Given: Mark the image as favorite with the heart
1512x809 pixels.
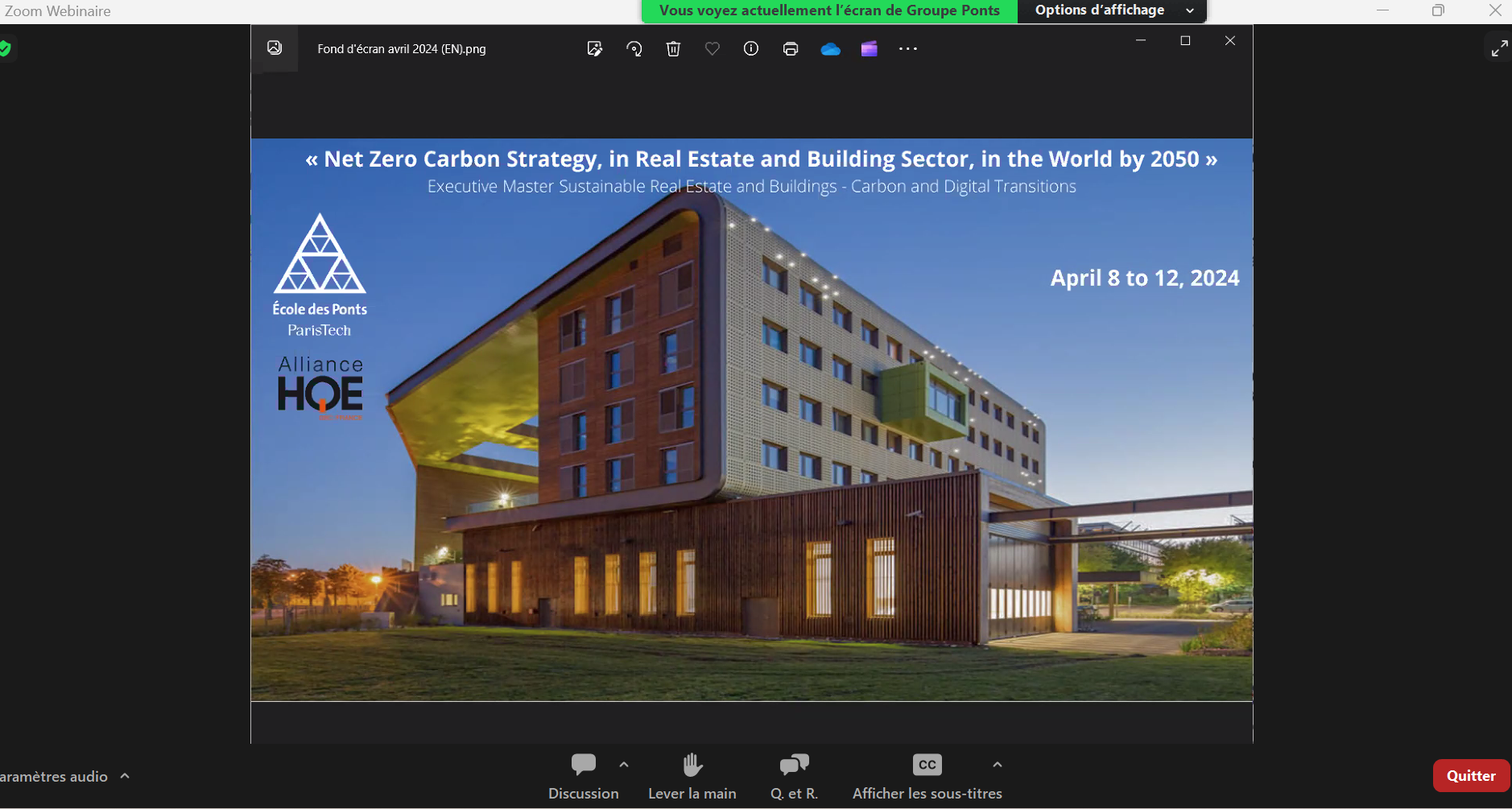Looking at the screenshot, I should (713, 48).
